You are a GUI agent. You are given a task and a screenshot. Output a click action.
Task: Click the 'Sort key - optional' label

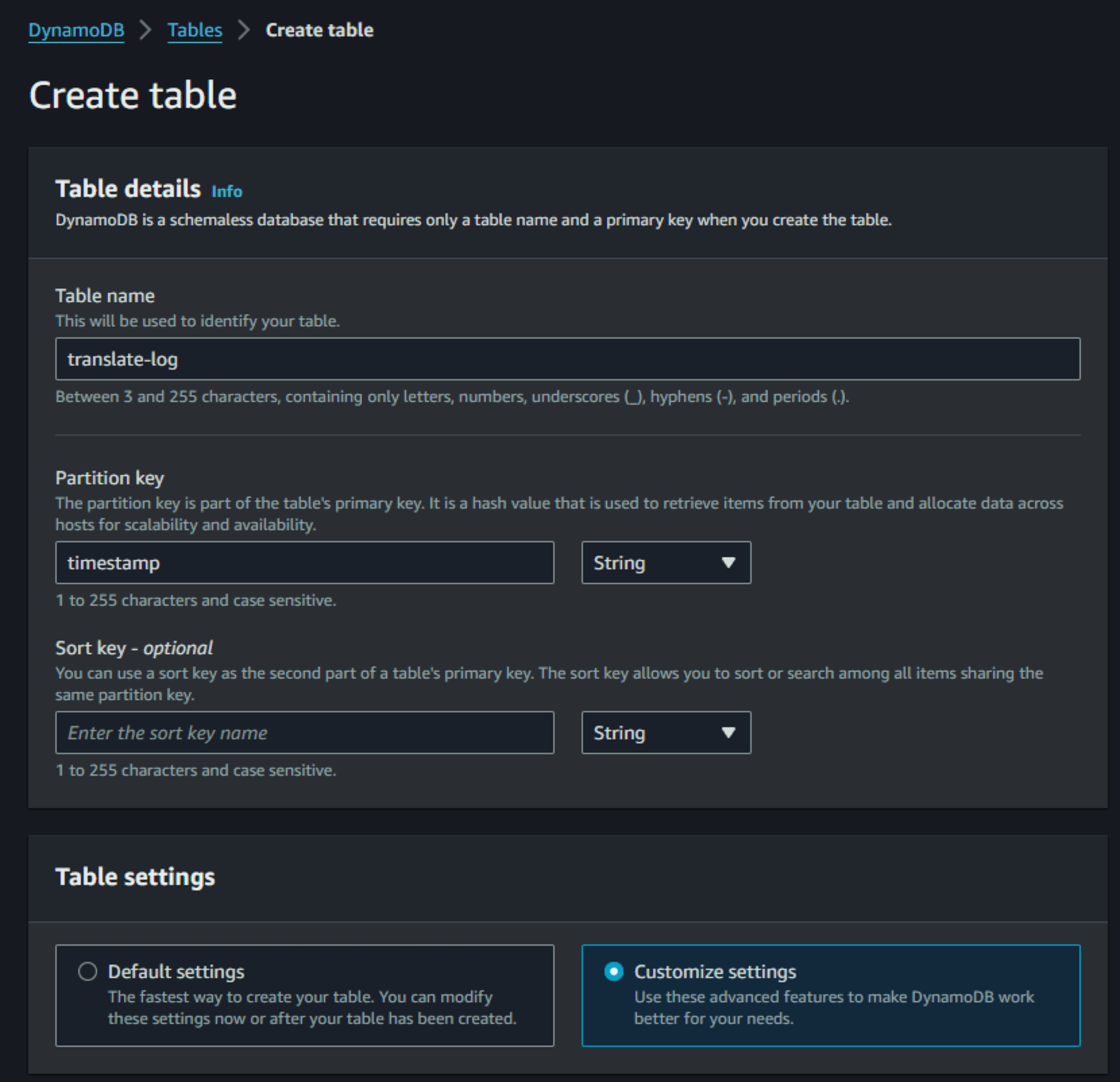[134, 648]
